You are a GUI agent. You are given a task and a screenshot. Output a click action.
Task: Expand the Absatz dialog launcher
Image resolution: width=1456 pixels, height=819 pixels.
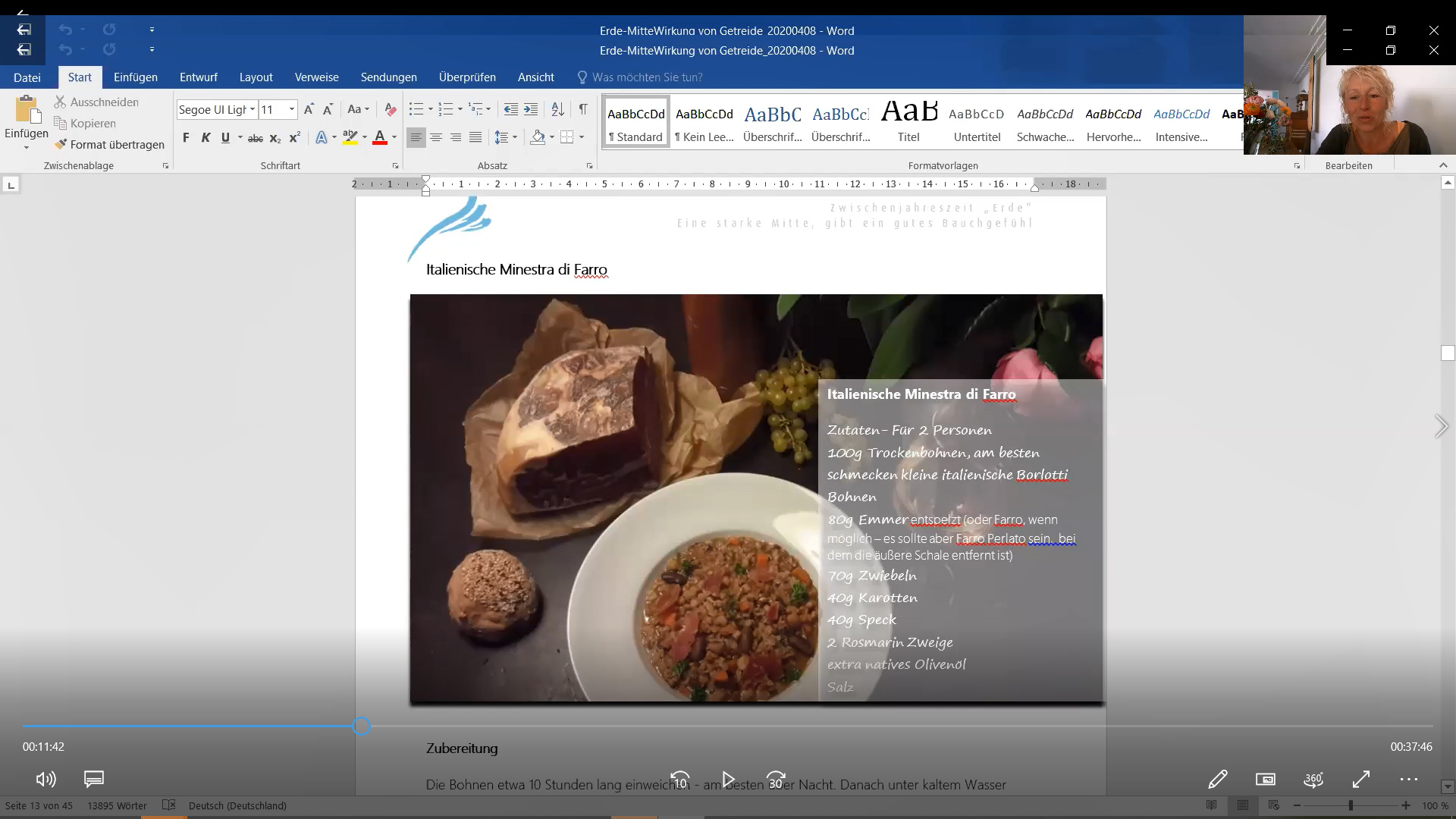[589, 165]
